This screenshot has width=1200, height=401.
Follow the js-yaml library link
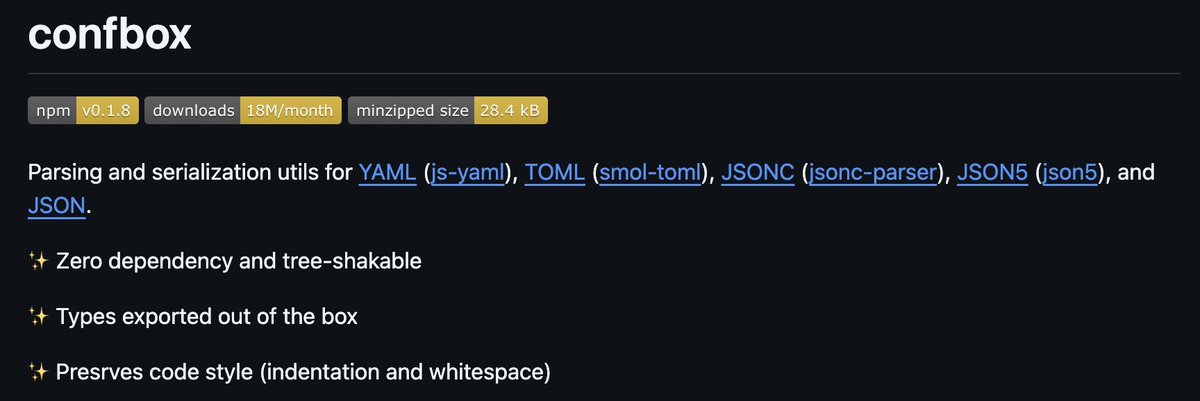point(467,173)
